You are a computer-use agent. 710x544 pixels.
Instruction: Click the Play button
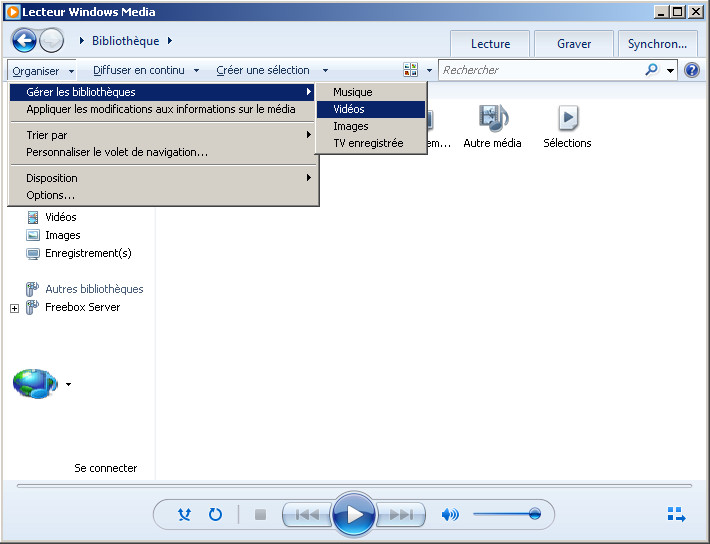[x=354, y=515]
